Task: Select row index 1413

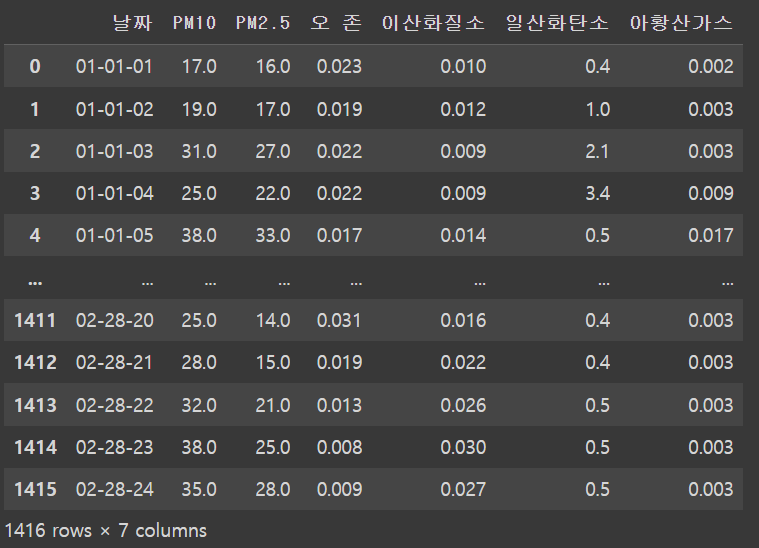Action: [35, 405]
